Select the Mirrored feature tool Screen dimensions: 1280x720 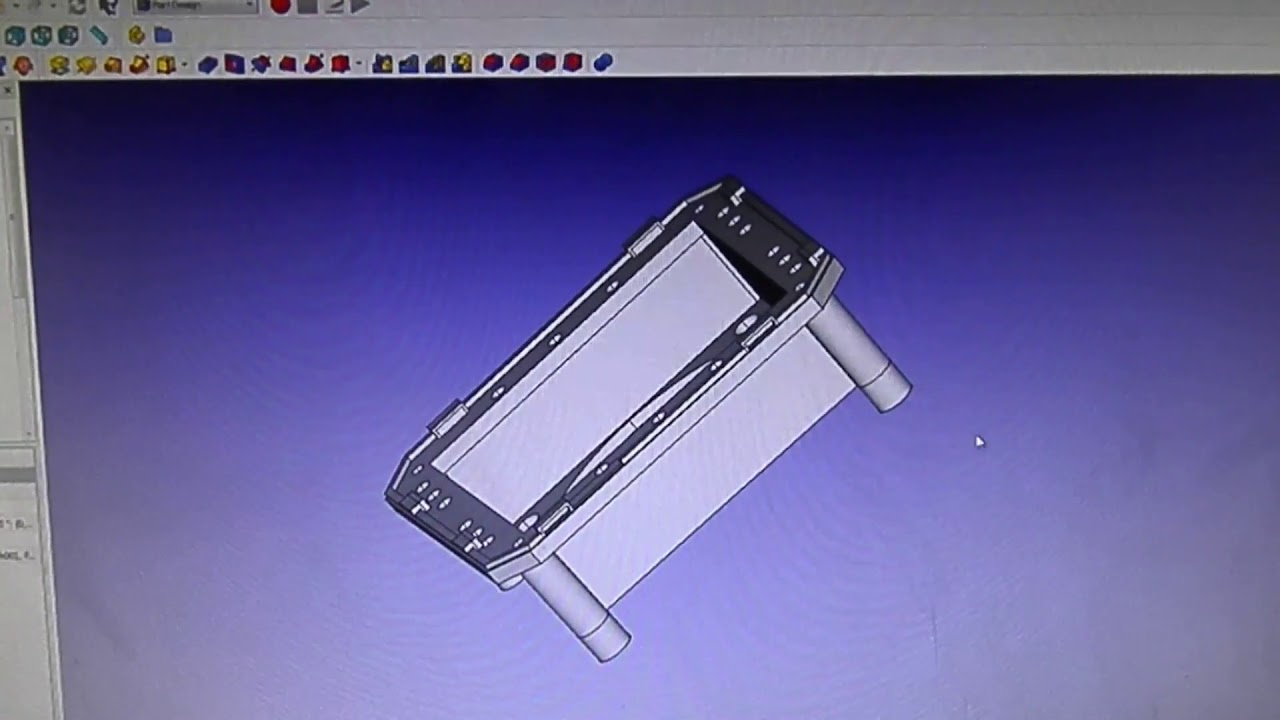pyautogui.click(x=382, y=64)
